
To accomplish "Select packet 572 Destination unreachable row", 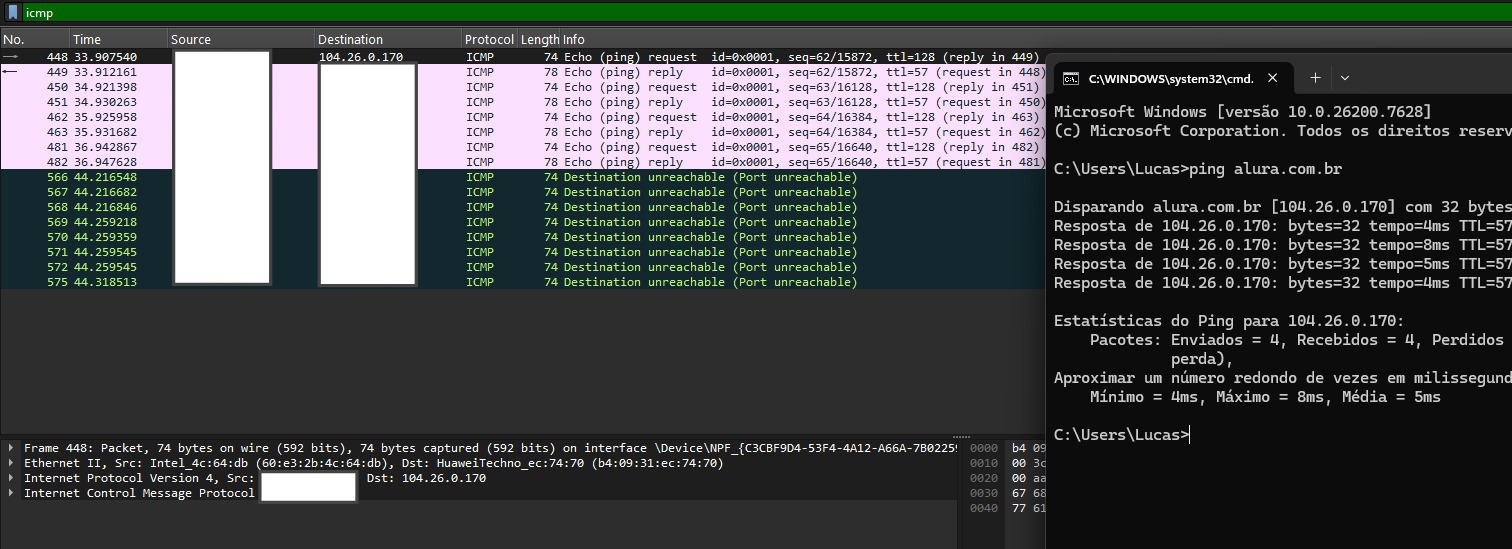I will 522,267.
